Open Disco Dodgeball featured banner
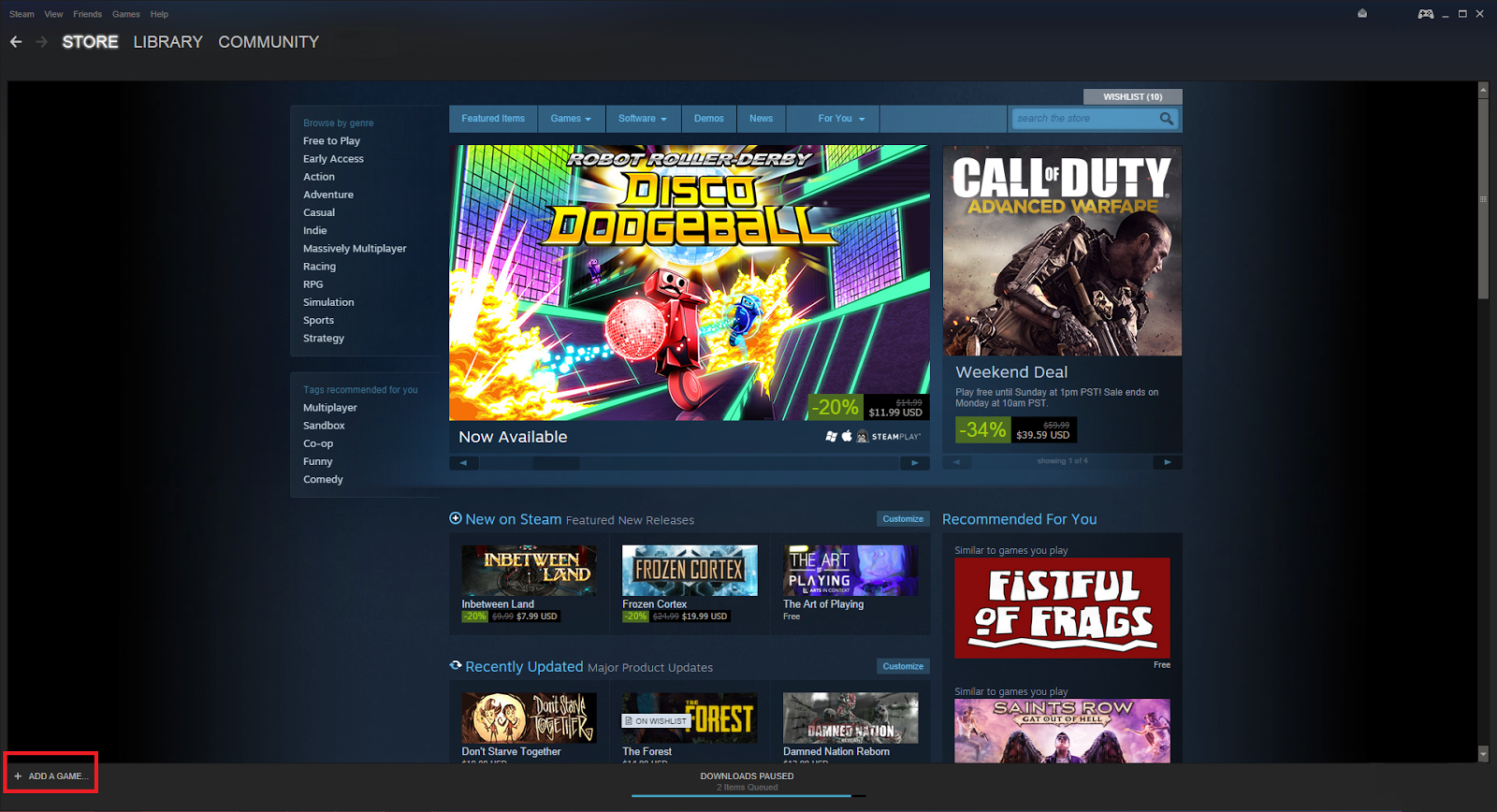This screenshot has height=812, width=1497. click(x=690, y=283)
